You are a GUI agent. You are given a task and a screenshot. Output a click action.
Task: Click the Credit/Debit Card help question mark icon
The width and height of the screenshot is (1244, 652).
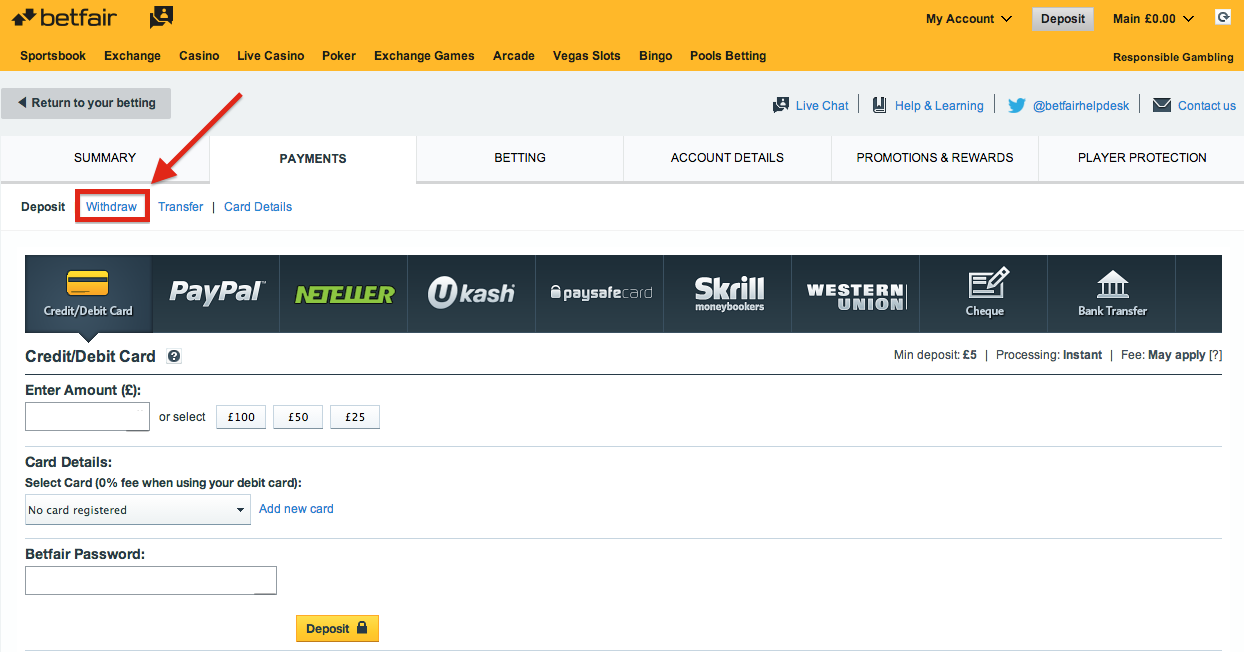174,356
